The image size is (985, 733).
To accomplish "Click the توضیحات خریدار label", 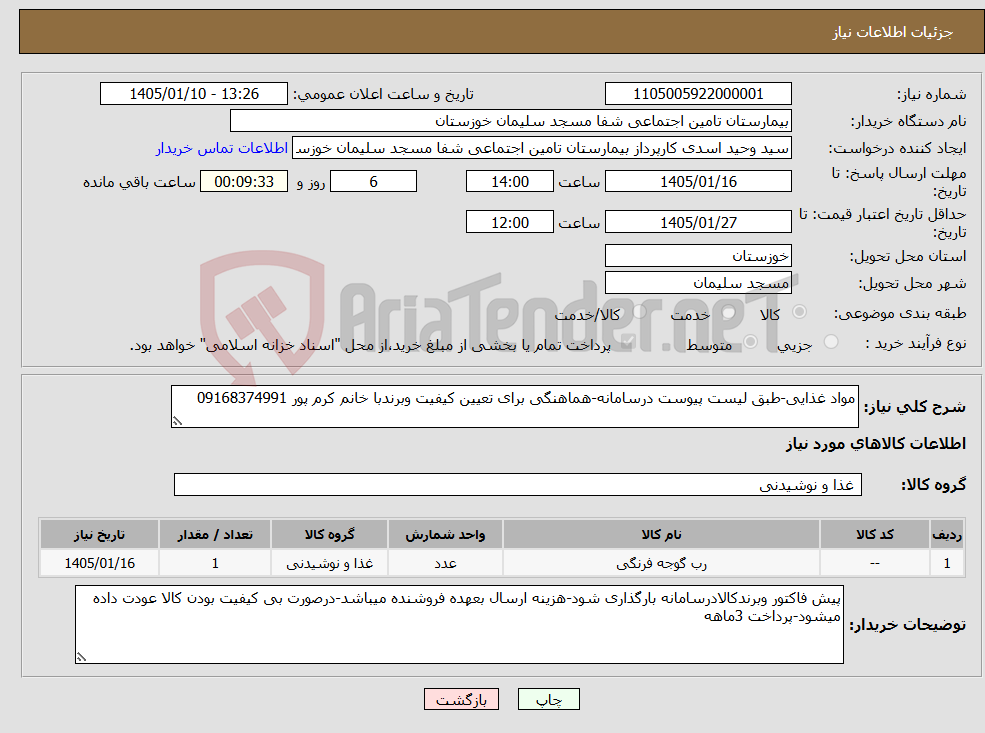I will click(x=908, y=625).
